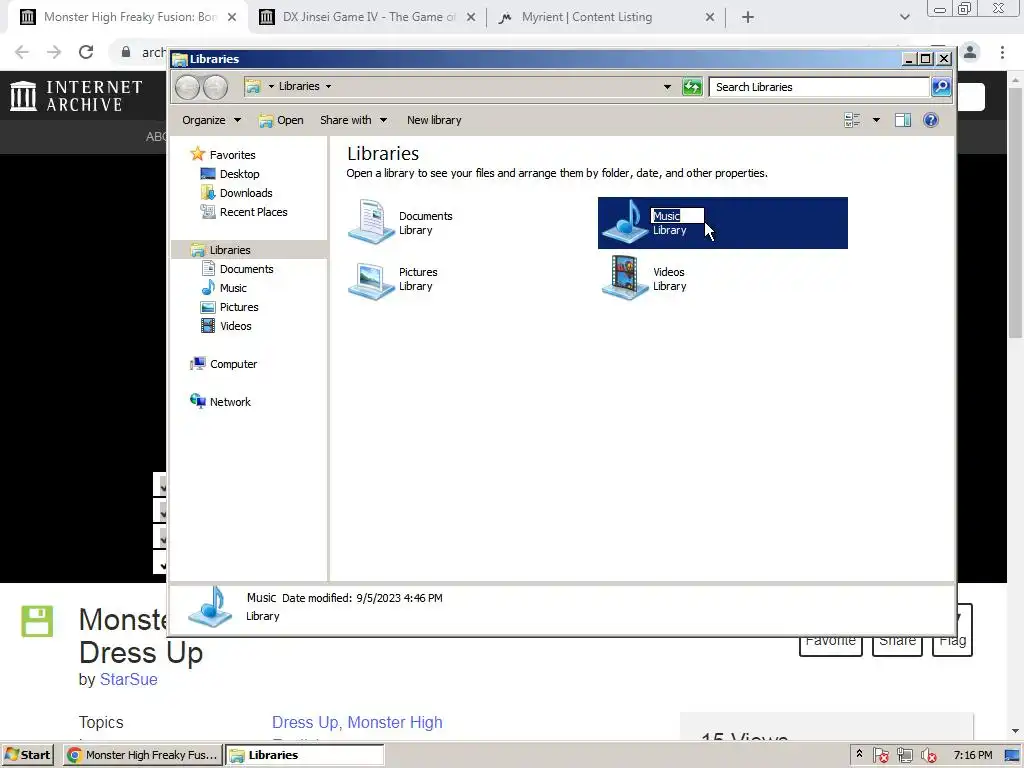Click Chrome's forward navigation arrow
Screen dimensions: 1024x768
pos(54,52)
